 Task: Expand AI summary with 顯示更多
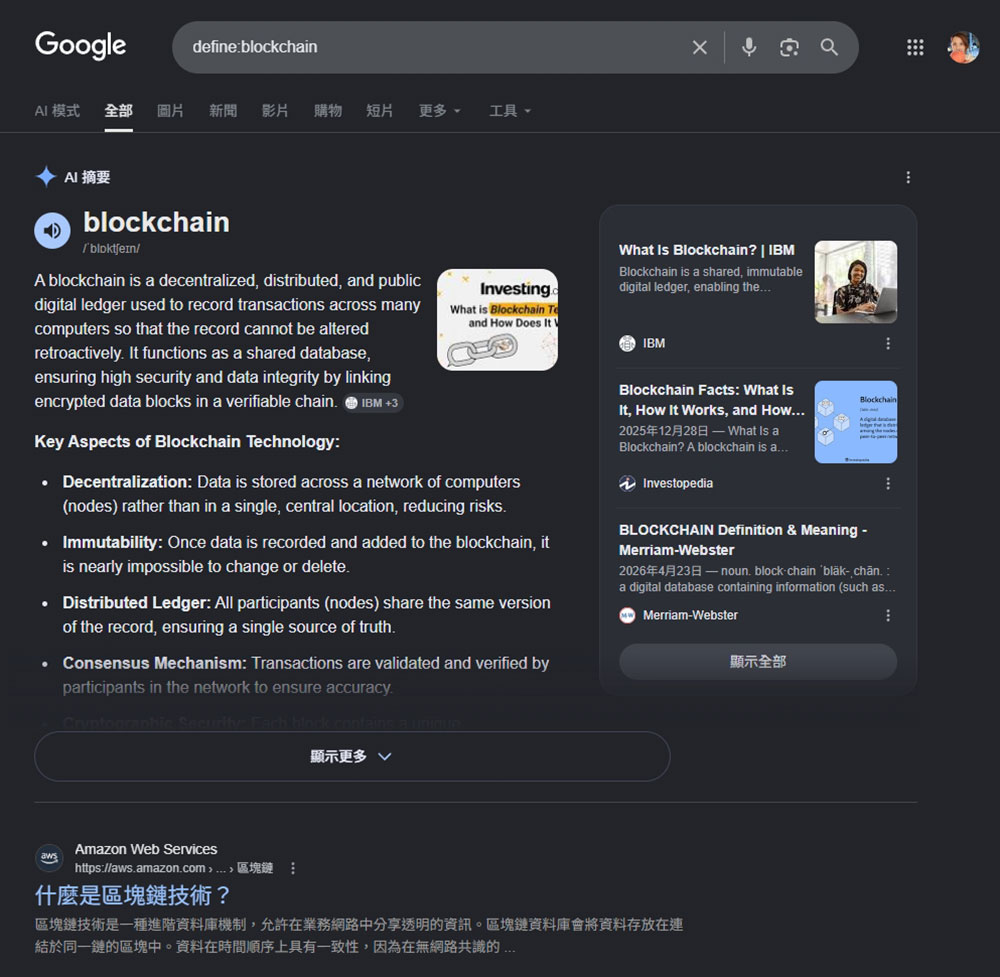tap(352, 756)
